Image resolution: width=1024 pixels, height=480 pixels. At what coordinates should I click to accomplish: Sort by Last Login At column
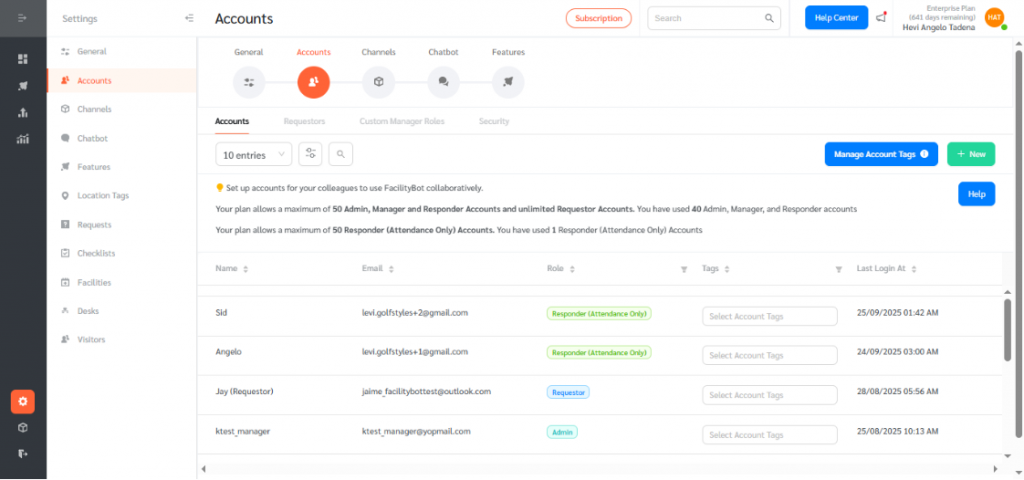pos(914,269)
